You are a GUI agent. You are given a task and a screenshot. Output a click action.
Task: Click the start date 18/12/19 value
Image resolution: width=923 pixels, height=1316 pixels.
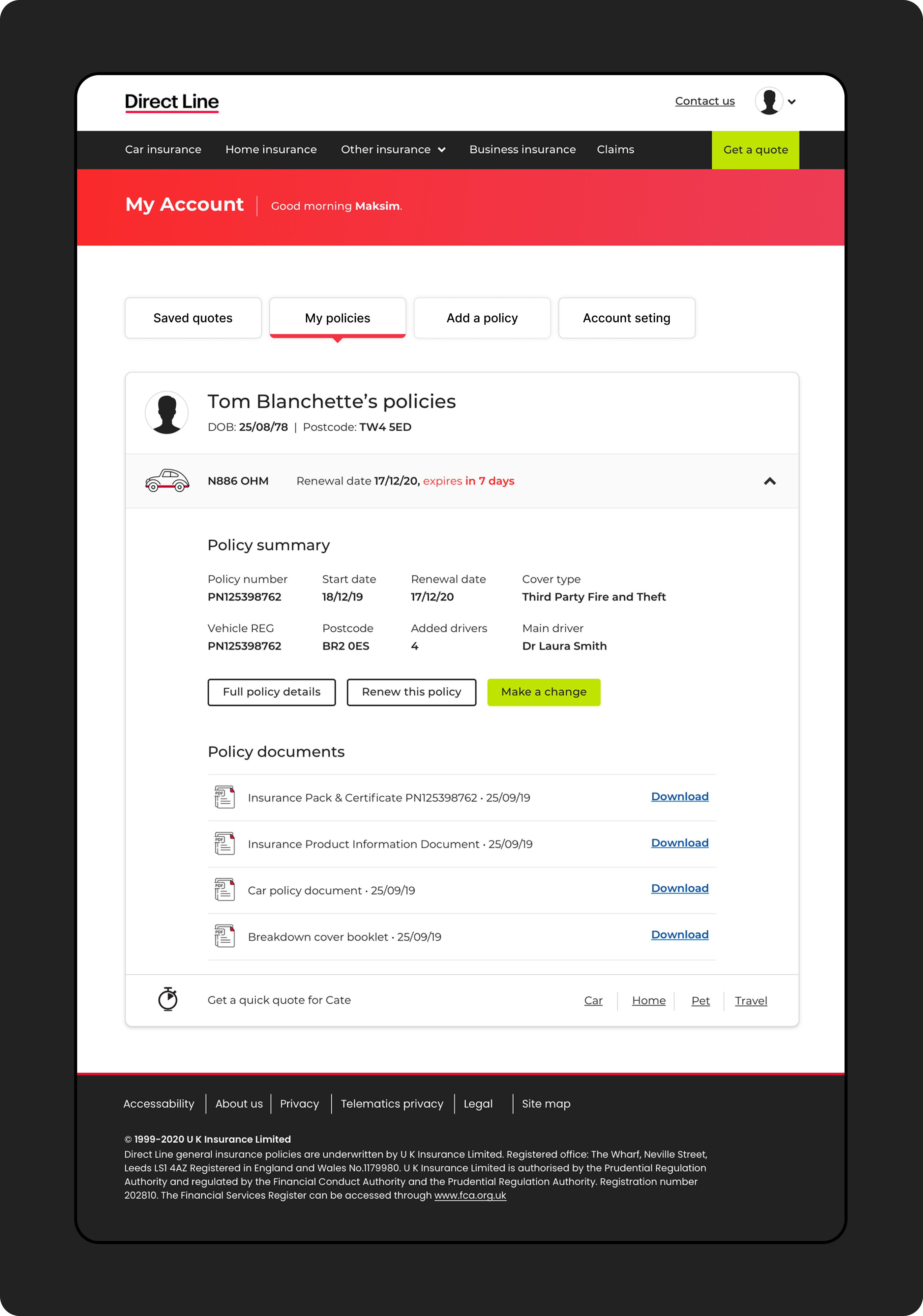coord(342,597)
